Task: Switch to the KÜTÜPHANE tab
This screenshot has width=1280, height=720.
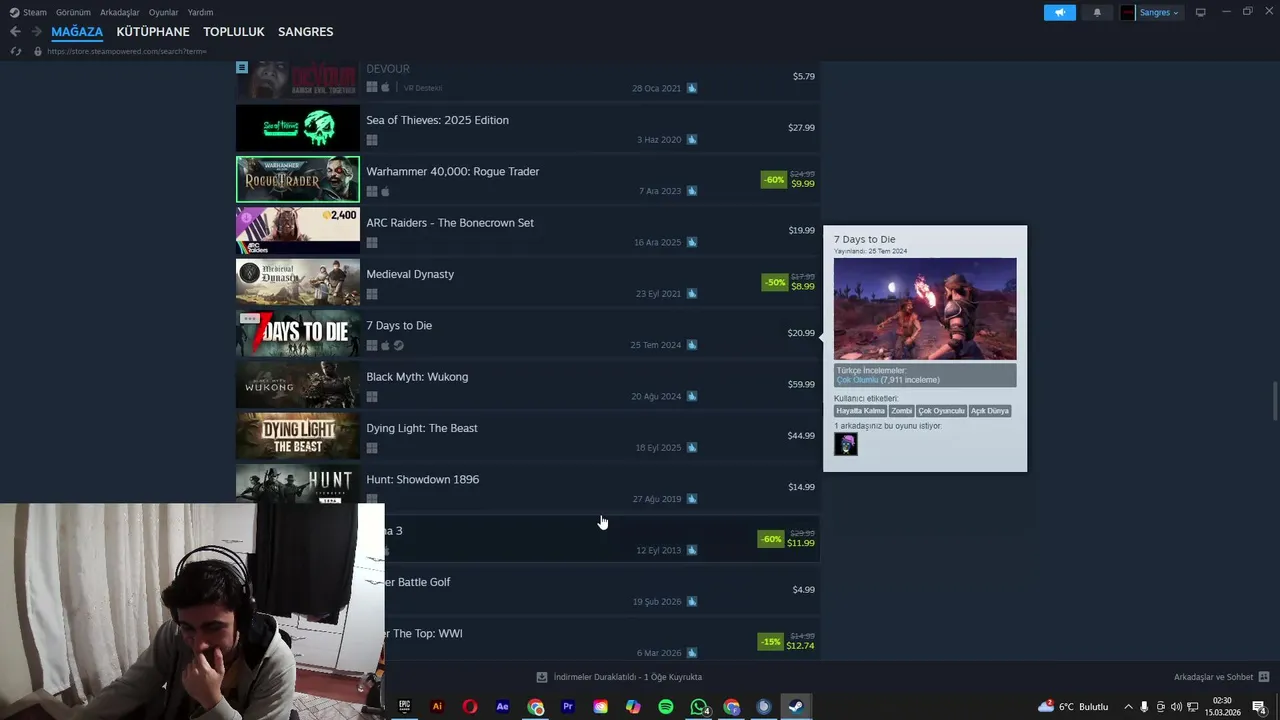Action: tap(153, 32)
